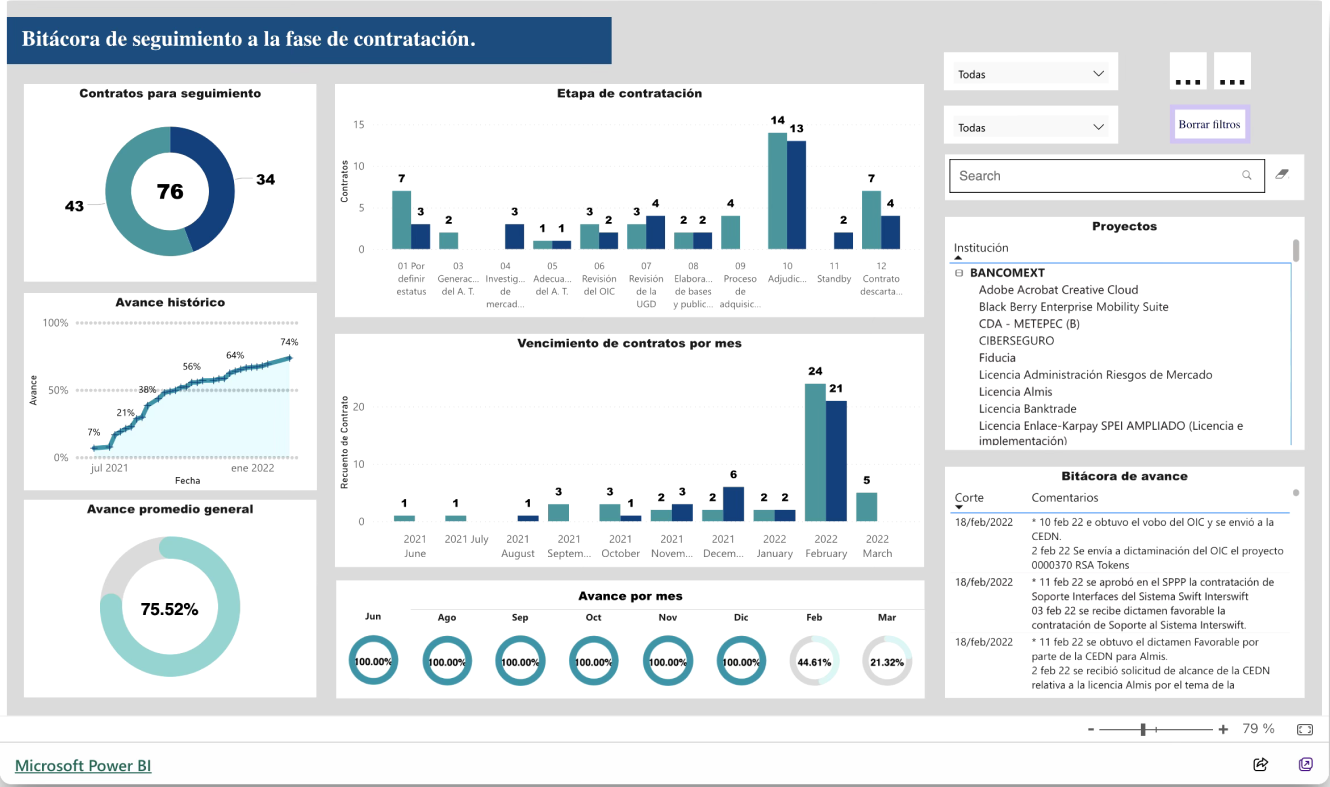Click the zoom slider handle
This screenshot has width=1330, height=787.
pos(1143,730)
